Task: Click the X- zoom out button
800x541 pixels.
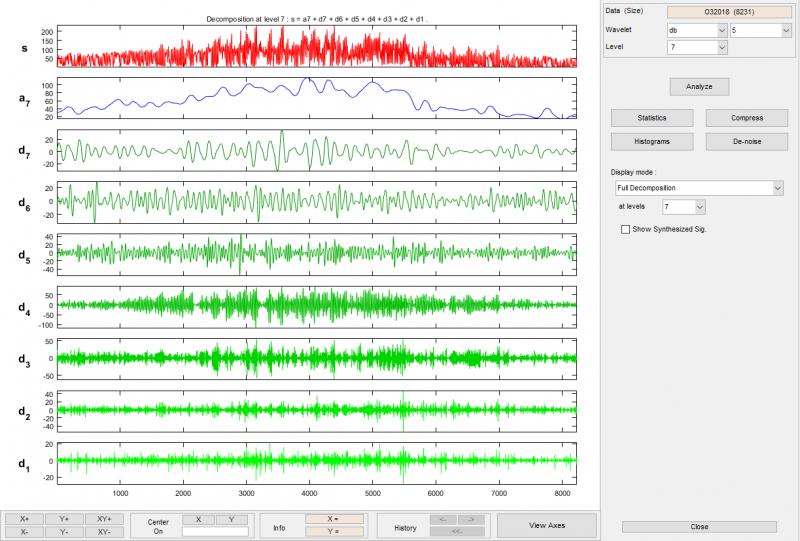Action: 23,531
